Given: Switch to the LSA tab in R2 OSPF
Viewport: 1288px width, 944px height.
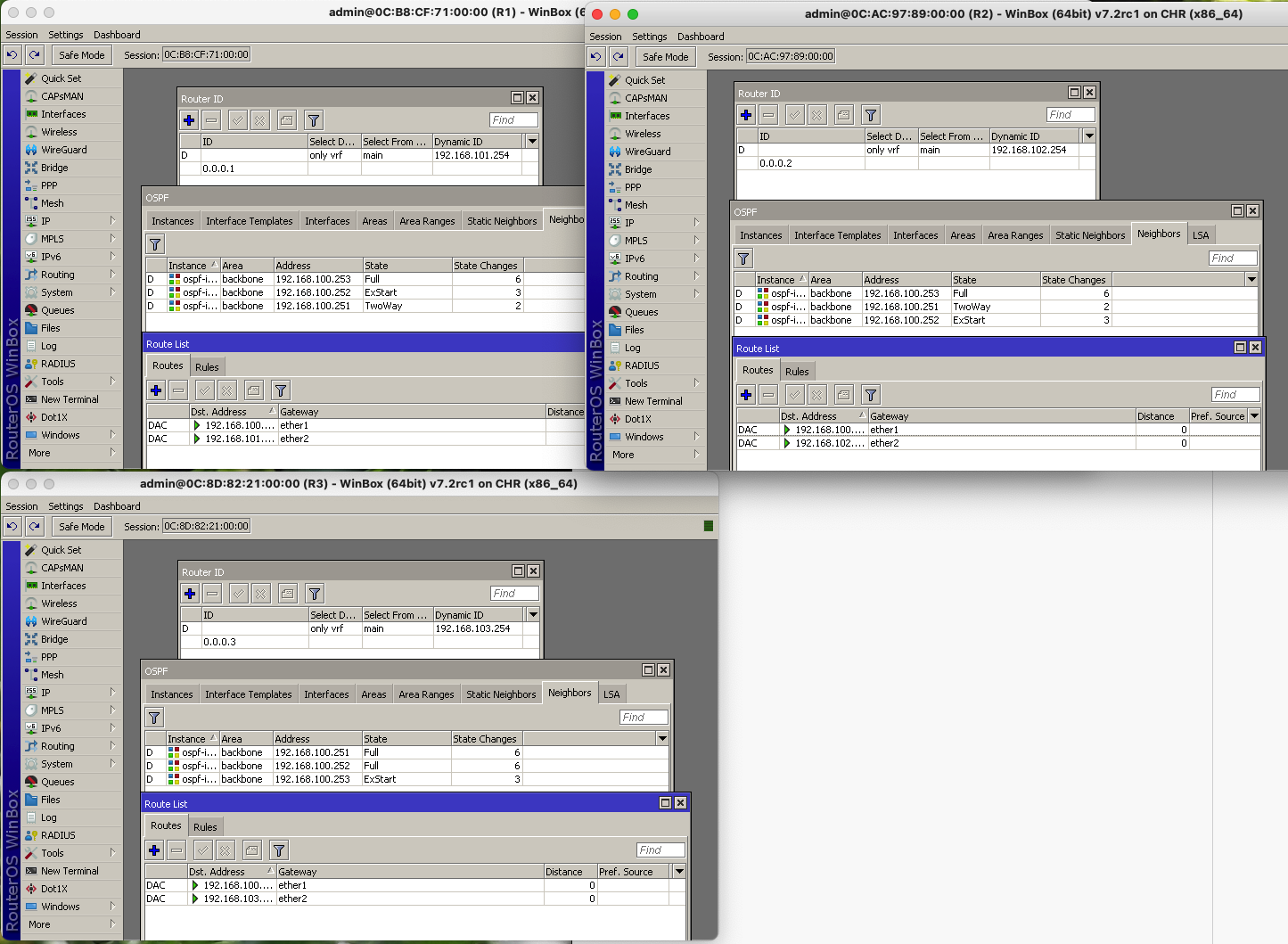Looking at the screenshot, I should tap(1201, 234).
